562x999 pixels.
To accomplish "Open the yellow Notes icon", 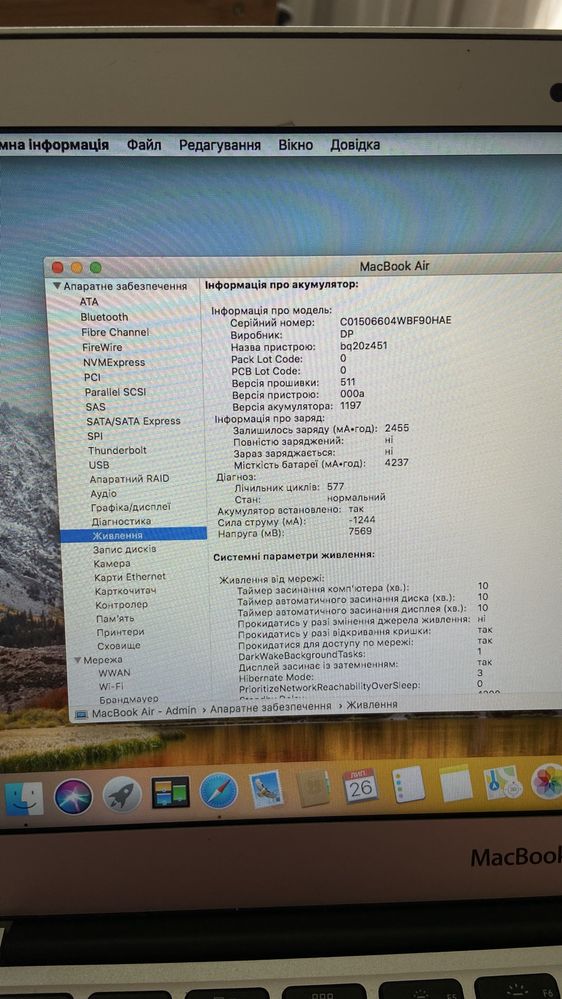I will [x=456, y=782].
